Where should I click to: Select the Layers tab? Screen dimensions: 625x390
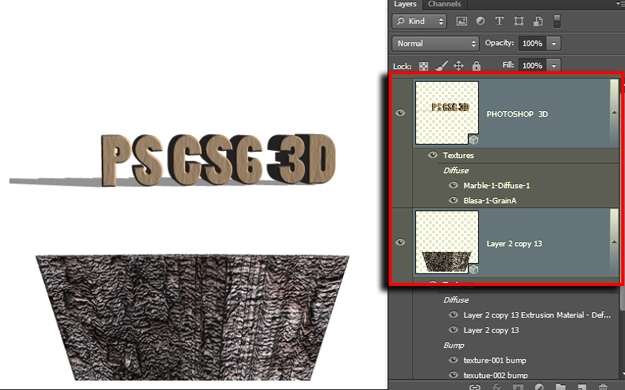point(405,4)
